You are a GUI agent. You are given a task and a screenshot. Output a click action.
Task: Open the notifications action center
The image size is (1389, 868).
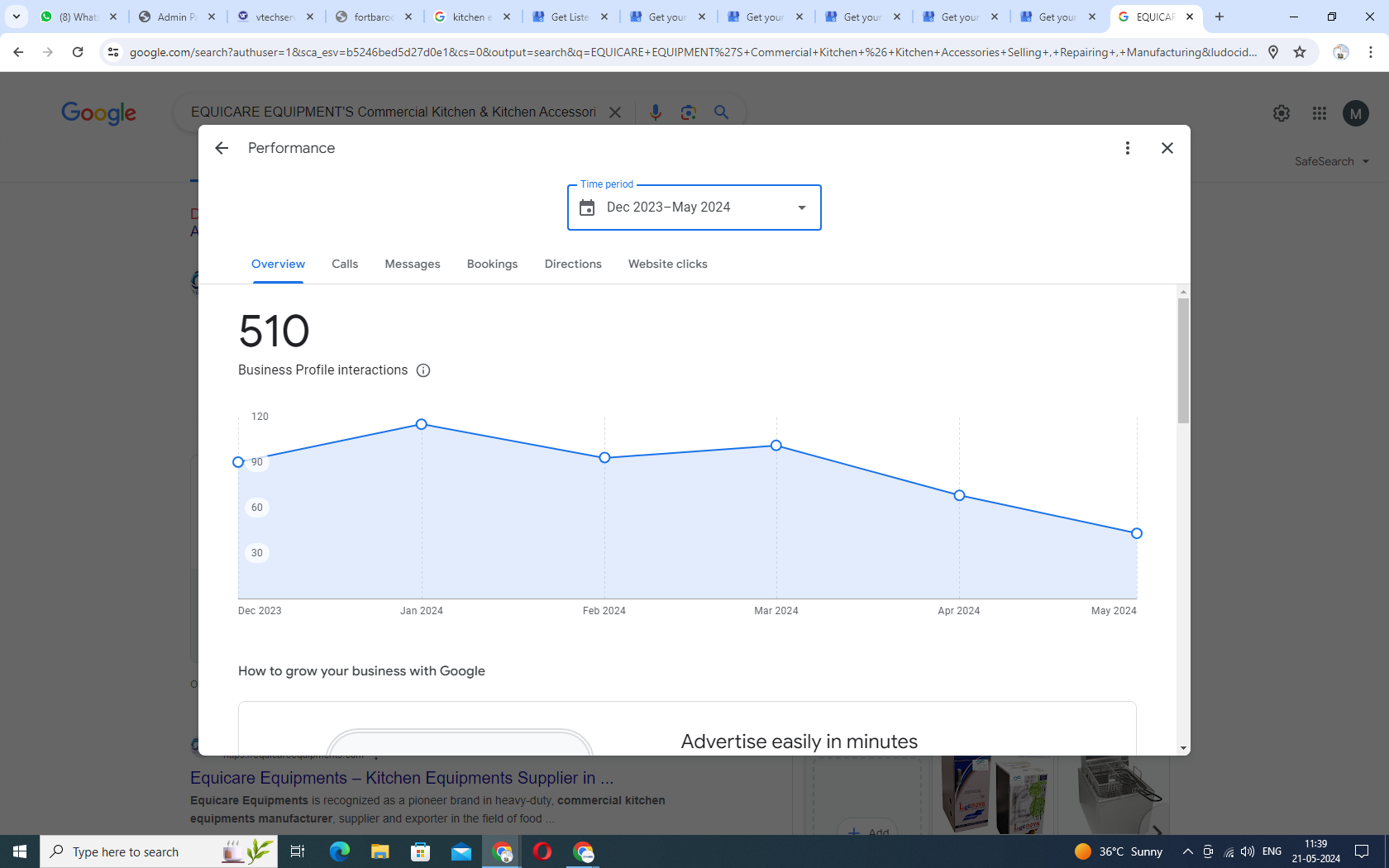click(x=1362, y=851)
